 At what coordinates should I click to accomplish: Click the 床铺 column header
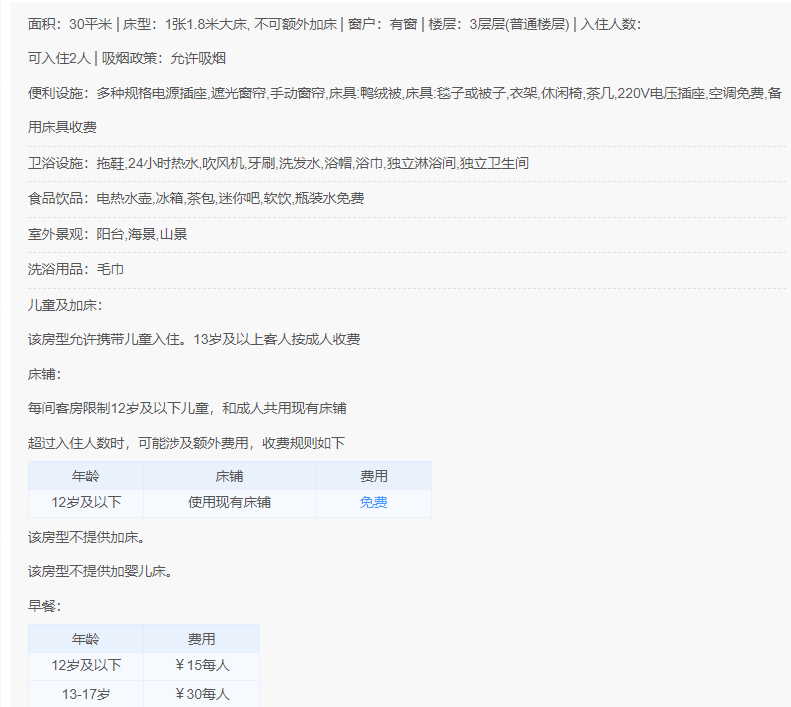pyautogui.click(x=230, y=476)
